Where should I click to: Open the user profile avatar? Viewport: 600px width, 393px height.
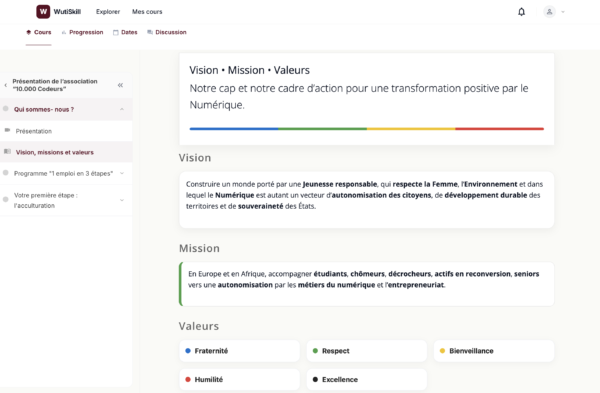click(549, 12)
